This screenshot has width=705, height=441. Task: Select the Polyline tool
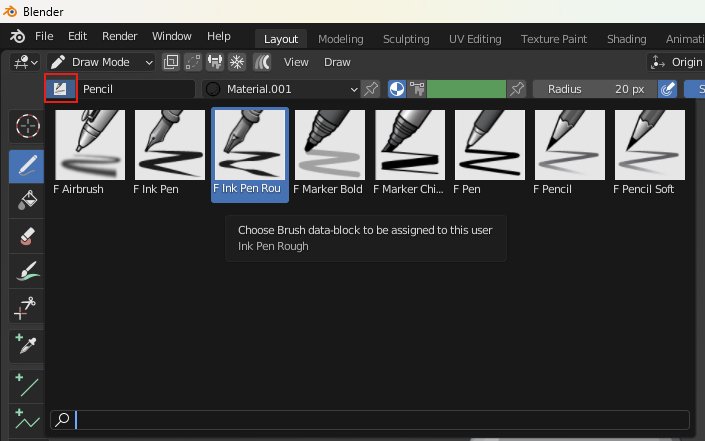point(27,421)
